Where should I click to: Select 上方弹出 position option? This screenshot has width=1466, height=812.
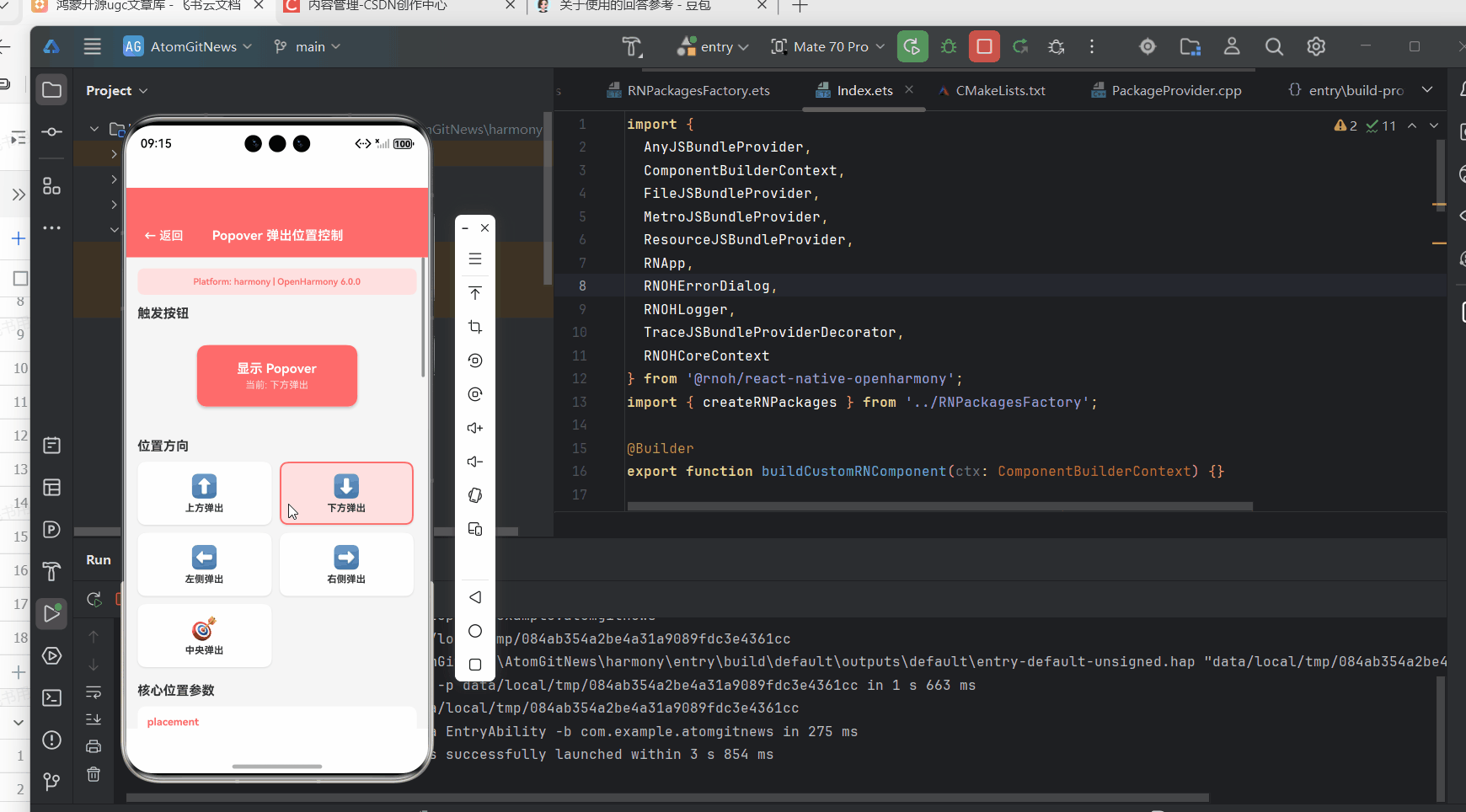[205, 494]
